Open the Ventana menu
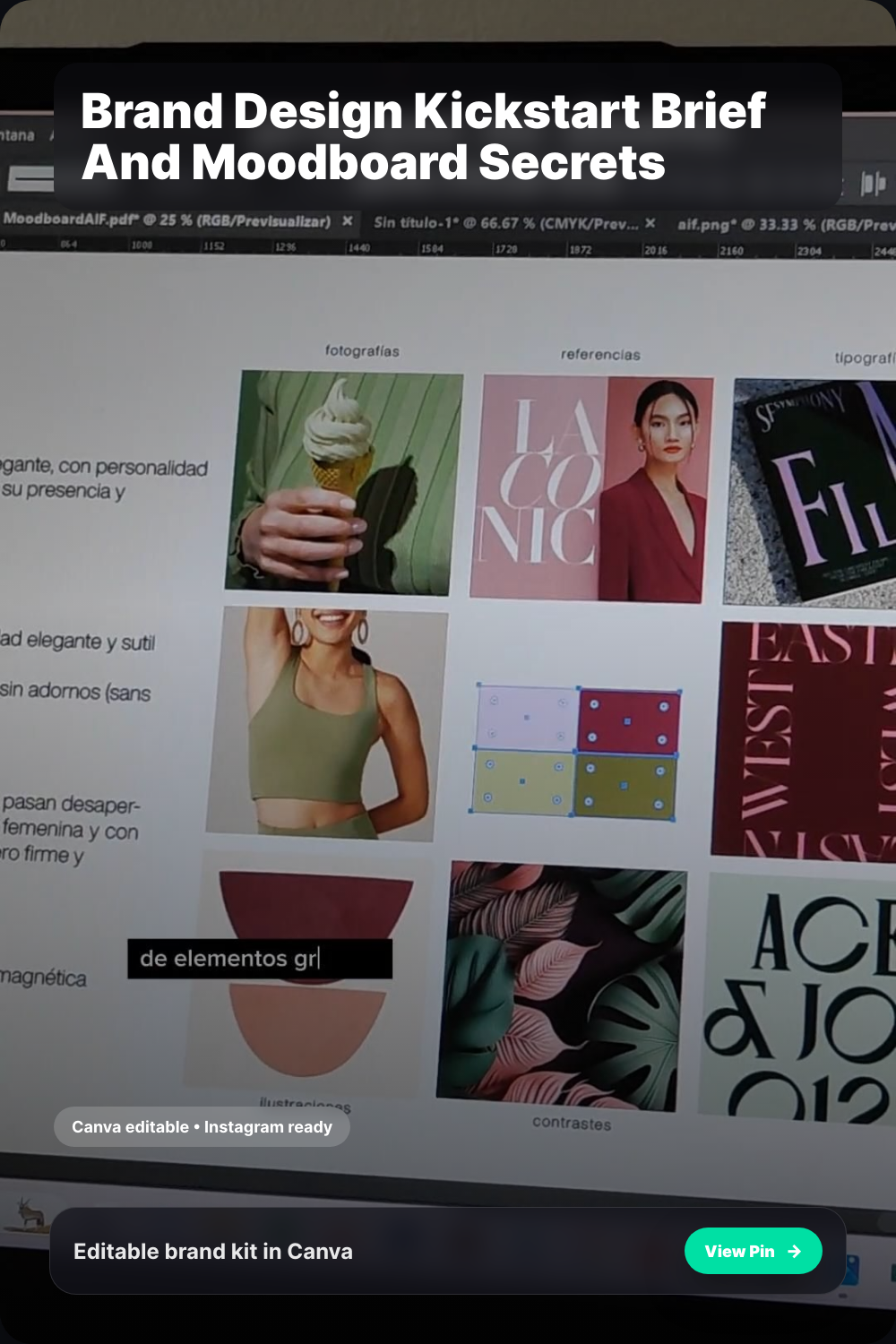This screenshot has height=1344, width=896. point(18,135)
